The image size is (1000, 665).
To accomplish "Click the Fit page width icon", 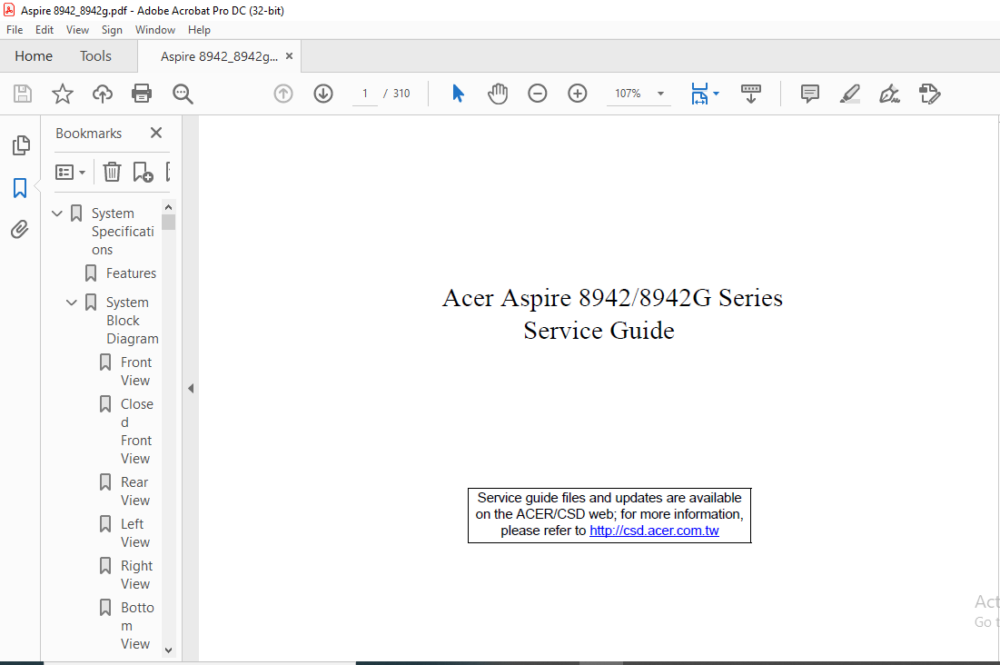I will 700,94.
